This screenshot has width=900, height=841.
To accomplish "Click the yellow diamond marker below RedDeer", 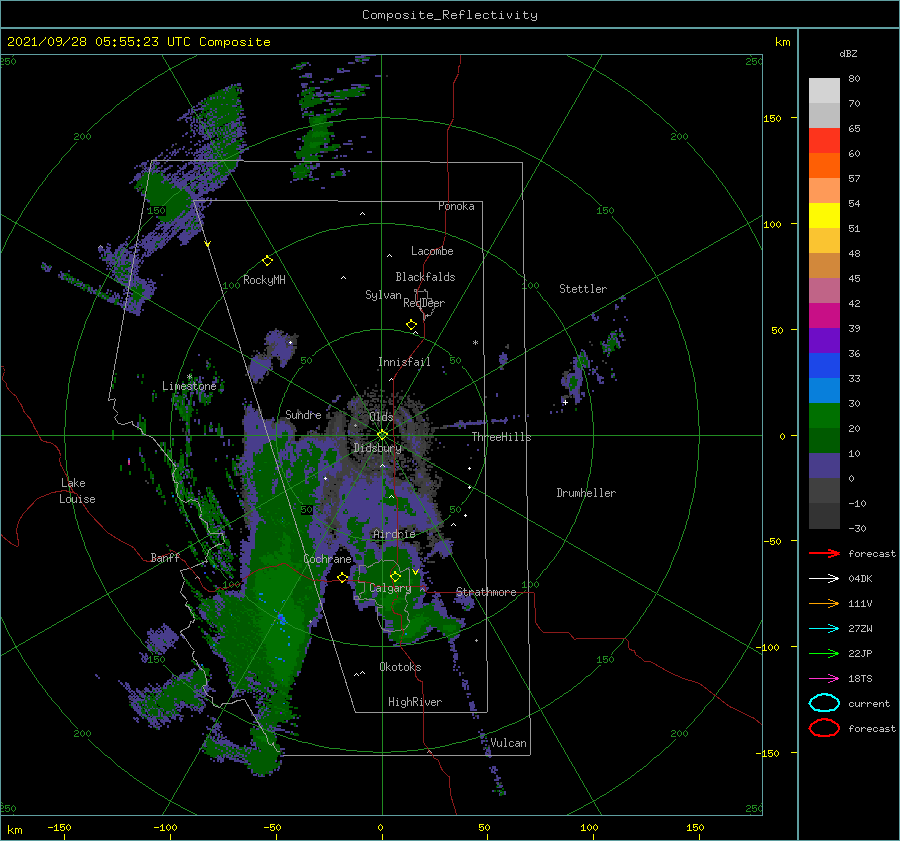I will [411, 325].
